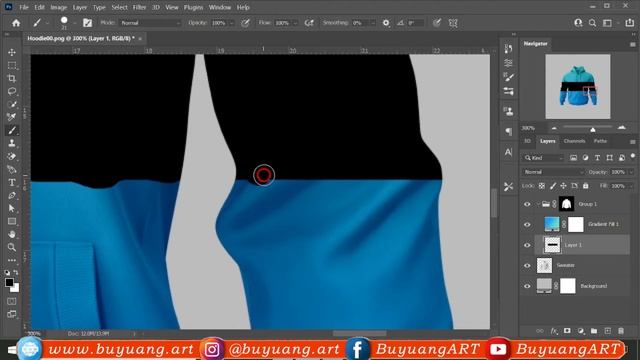Hide the Background layer

pos(527,286)
